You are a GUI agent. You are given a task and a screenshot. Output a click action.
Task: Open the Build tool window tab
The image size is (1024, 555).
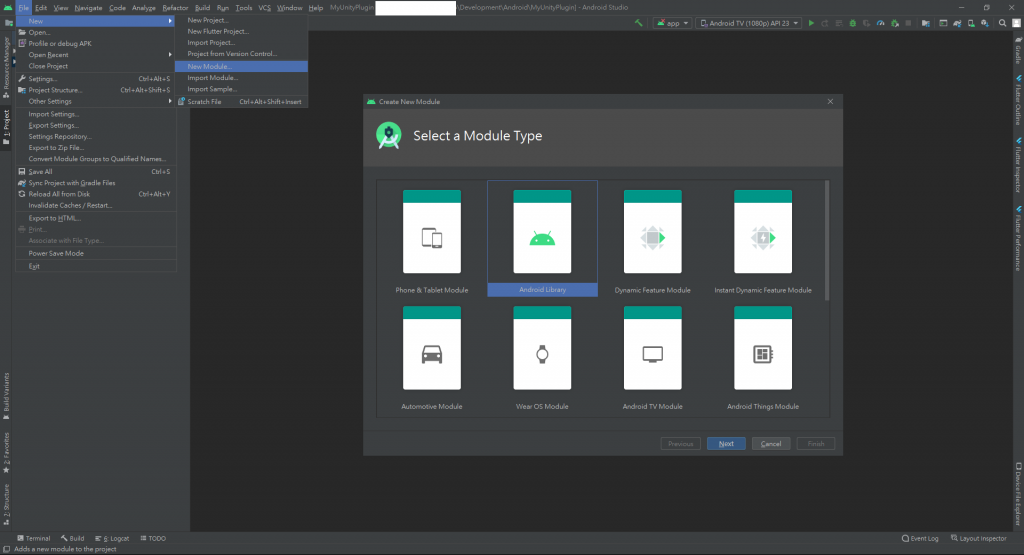coord(72,539)
